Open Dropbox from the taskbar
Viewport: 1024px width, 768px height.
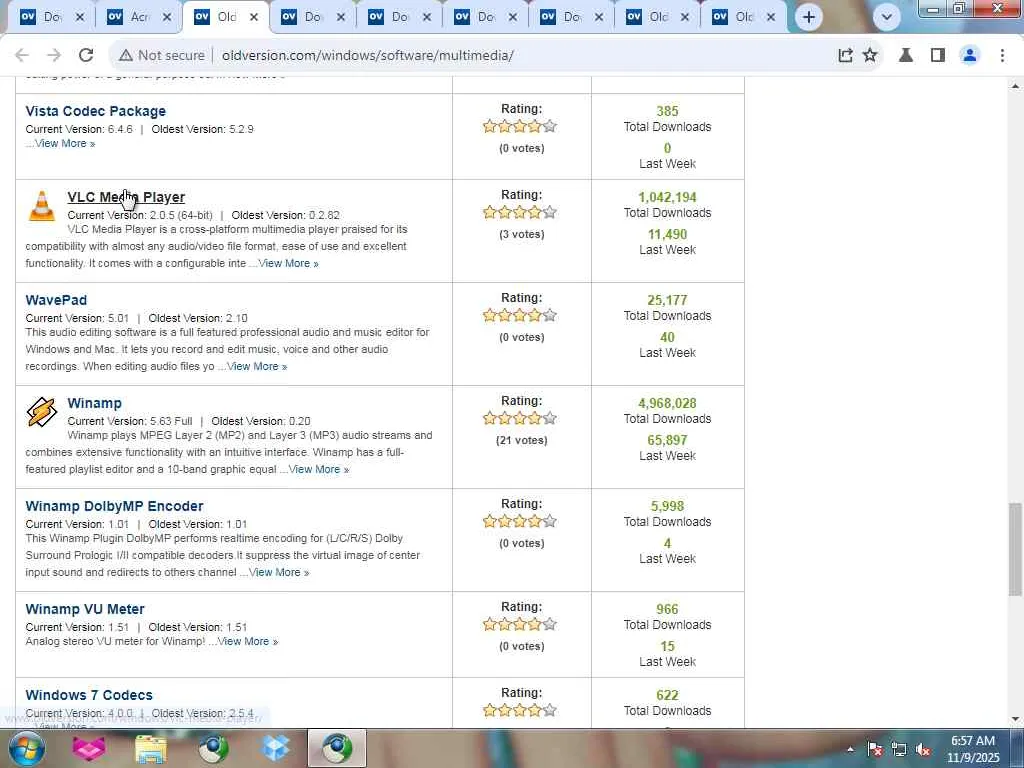click(275, 748)
